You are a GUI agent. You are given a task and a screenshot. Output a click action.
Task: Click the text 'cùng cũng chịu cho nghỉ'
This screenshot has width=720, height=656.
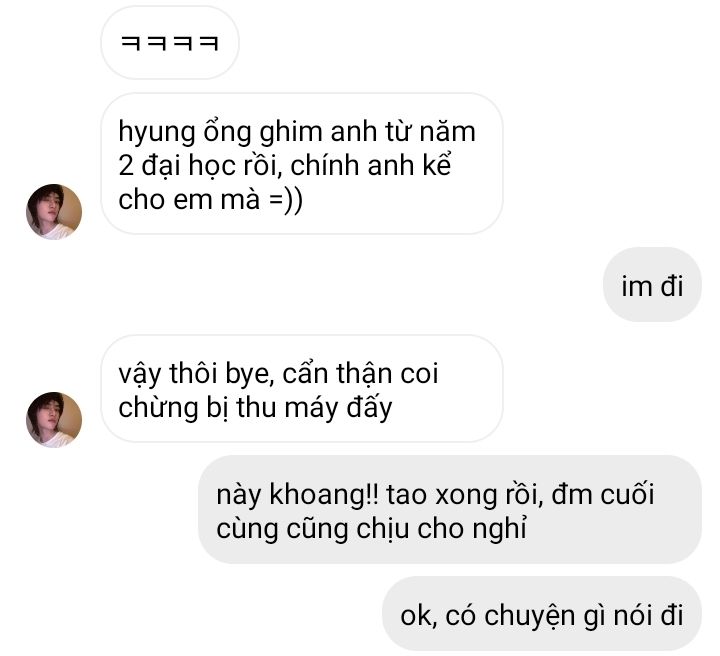pyautogui.click(x=371, y=528)
